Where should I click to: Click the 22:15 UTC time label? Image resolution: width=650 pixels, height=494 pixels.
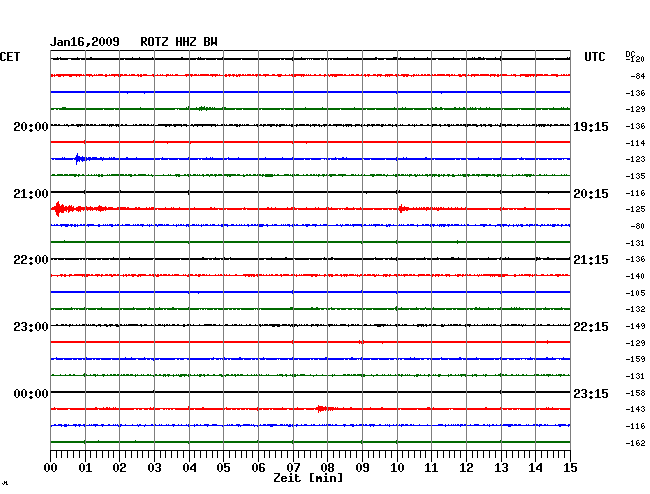coord(591,327)
